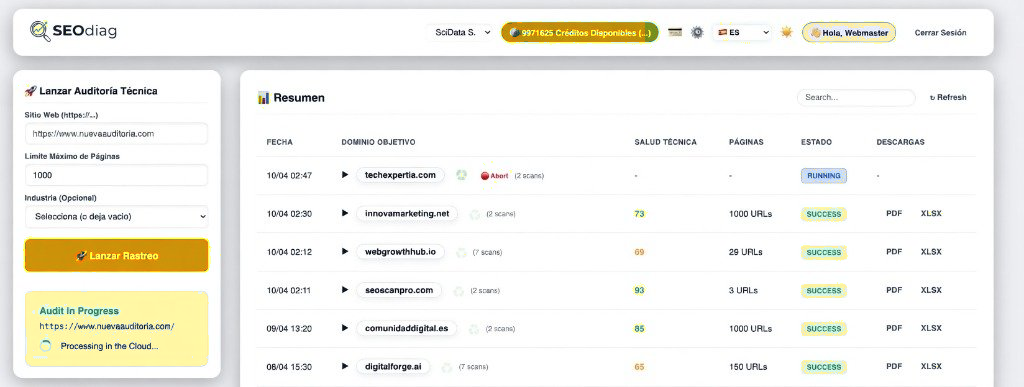
Task: Expand the techexpertia.com row arrow
Action: 345,175
